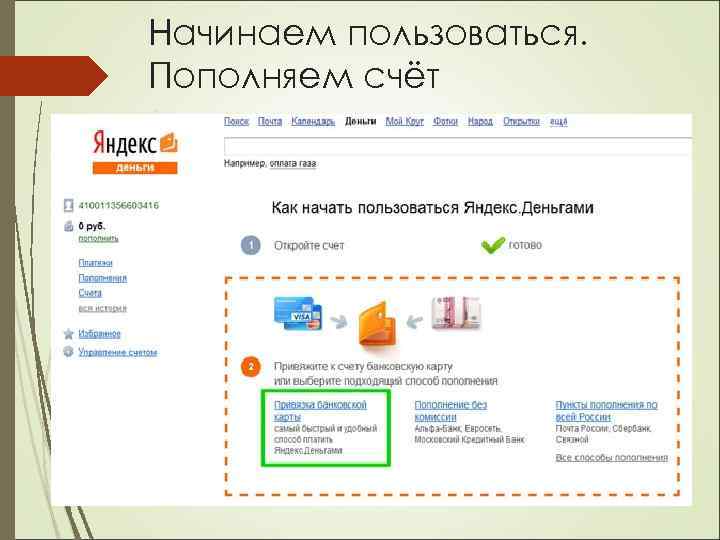720x540 pixels.
Task: Open Платежи in sidebar
Action: [x=96, y=263]
